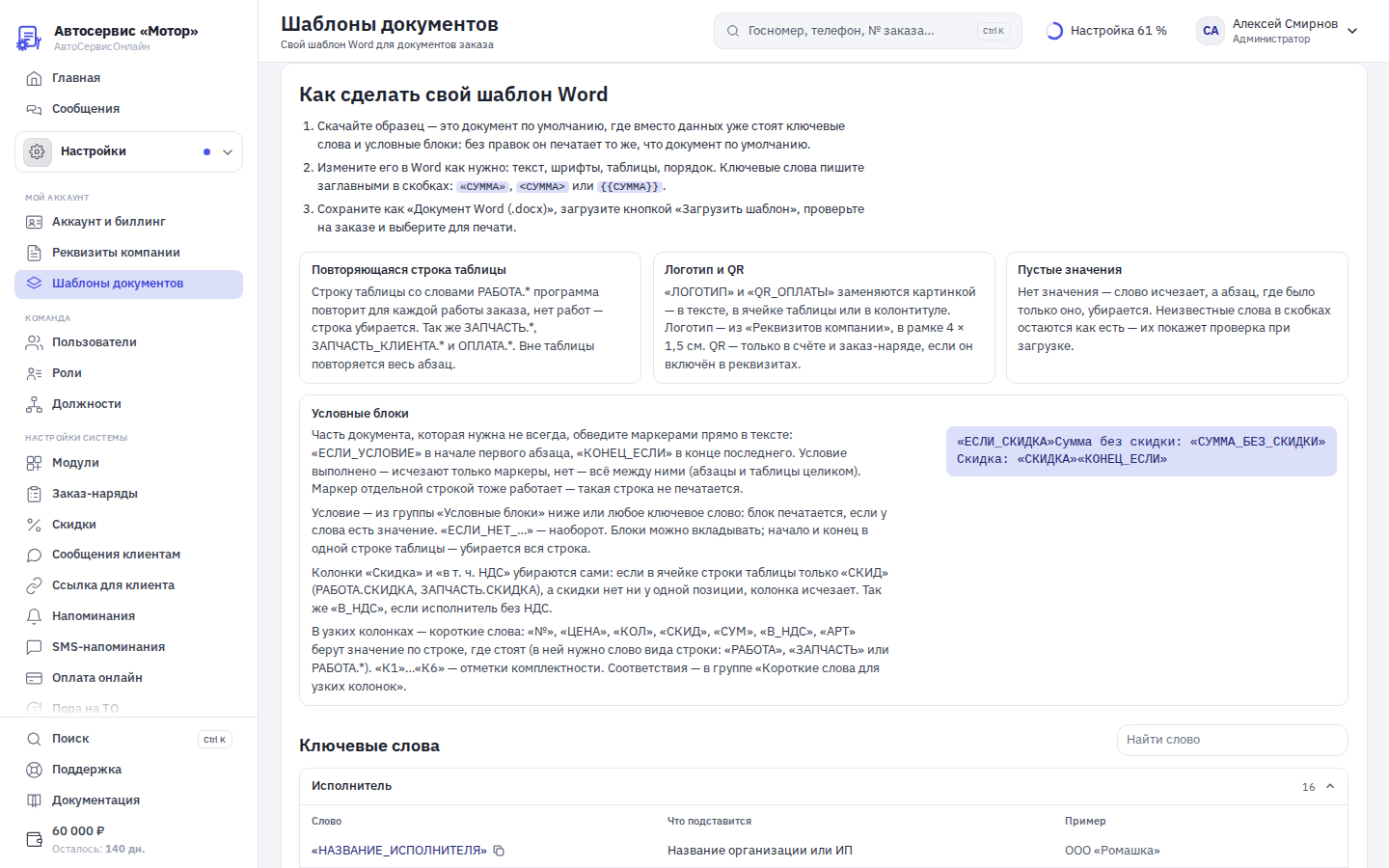Screen dimensions: 1389x868
Task: Go to SMS-напоминания settings
Action: (128, 647)
